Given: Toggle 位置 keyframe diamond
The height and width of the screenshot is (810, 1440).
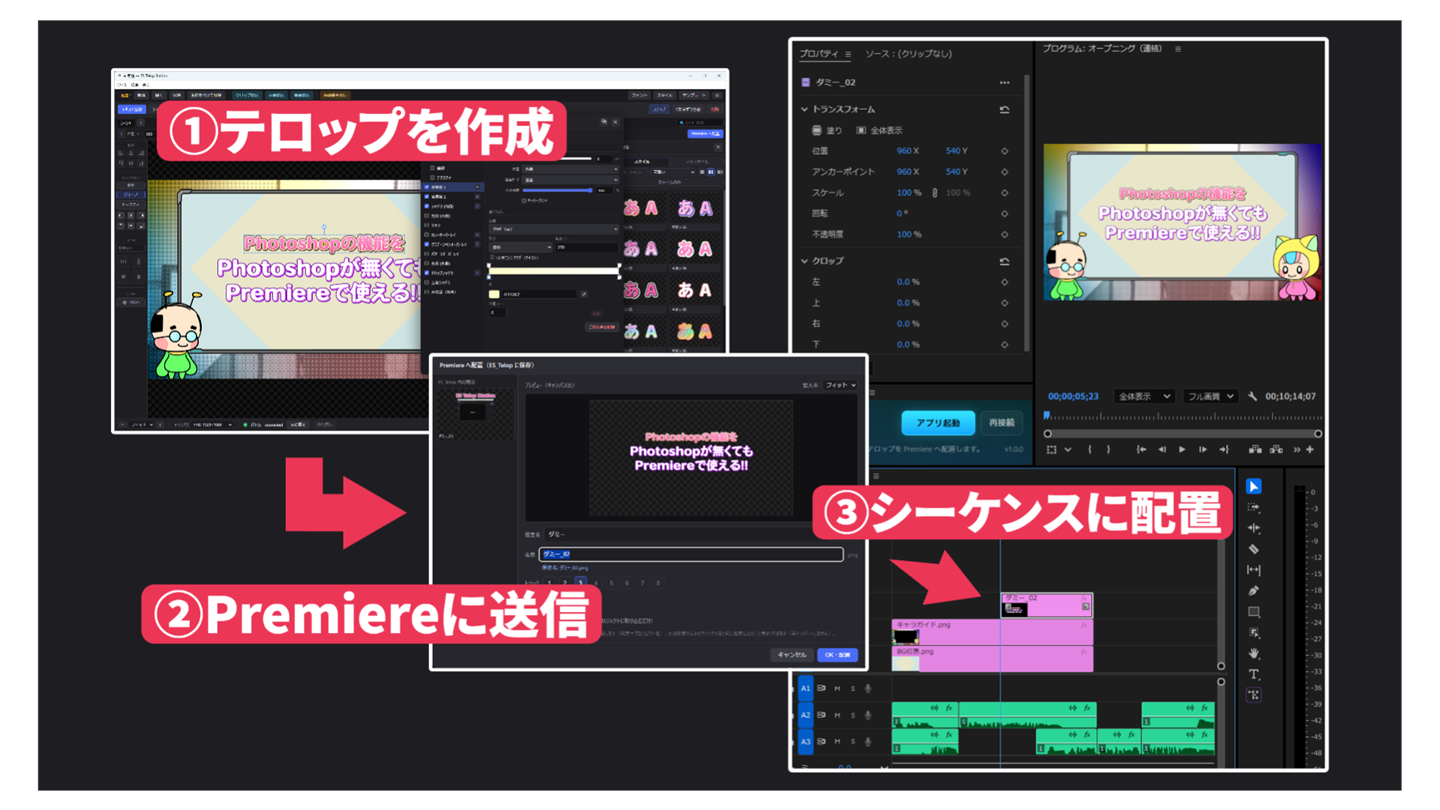Looking at the screenshot, I should tap(1004, 151).
